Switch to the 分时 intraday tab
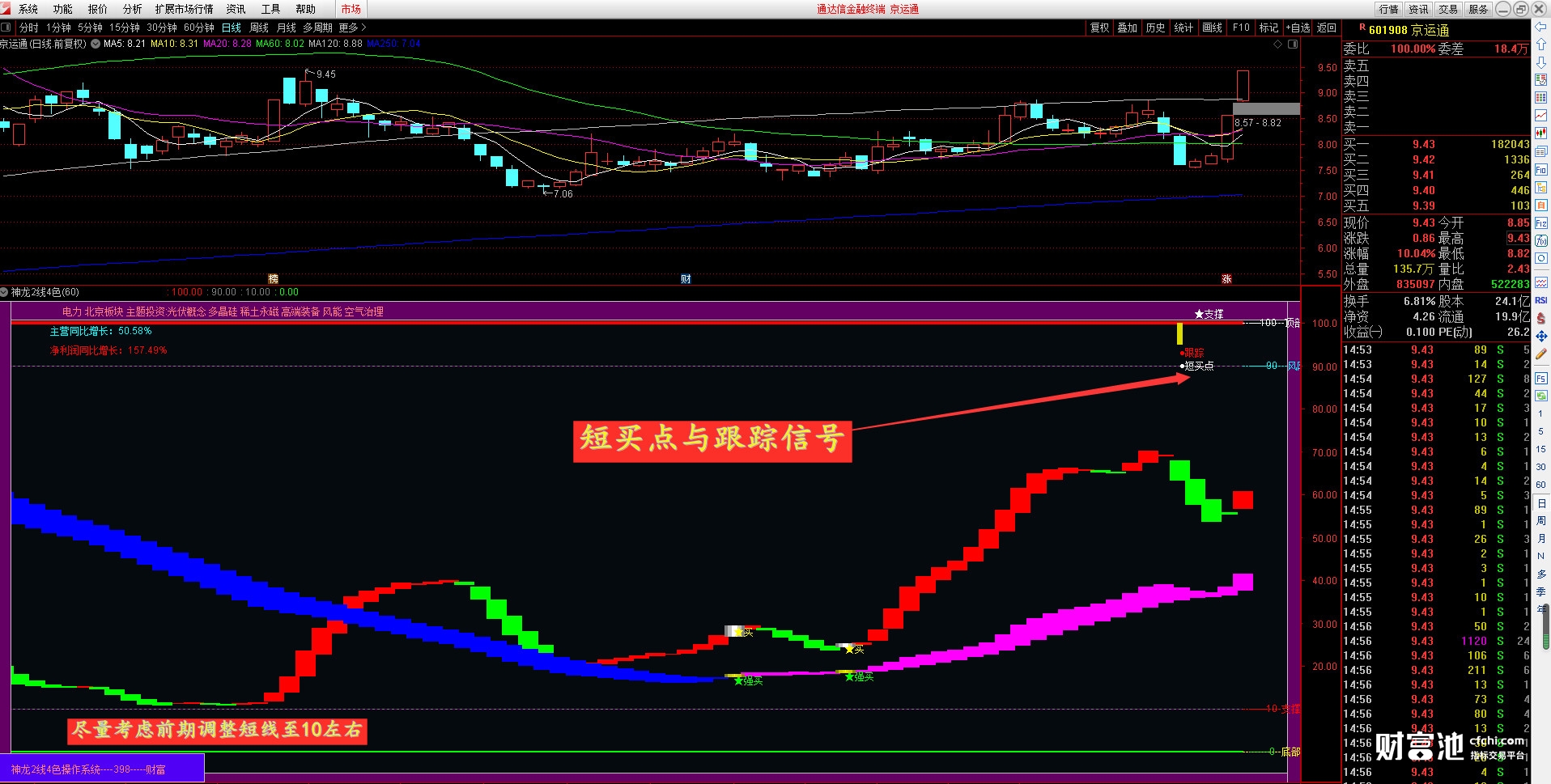The width and height of the screenshot is (1551, 784). [x=29, y=28]
